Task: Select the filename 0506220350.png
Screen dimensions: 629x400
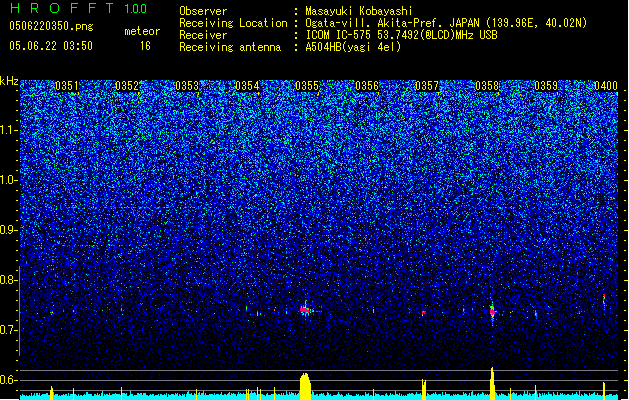Action: (x=51, y=26)
